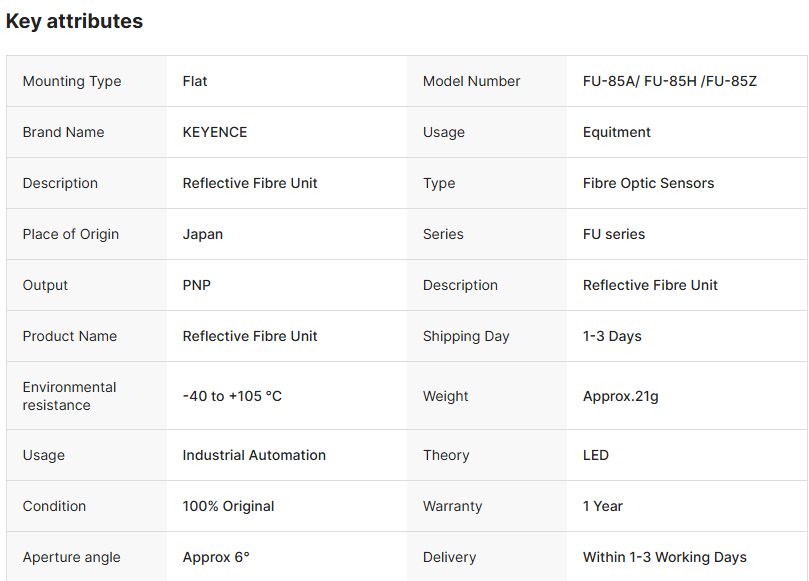Select the LED theory value
Screen dimensions: 809x581
[596, 455]
